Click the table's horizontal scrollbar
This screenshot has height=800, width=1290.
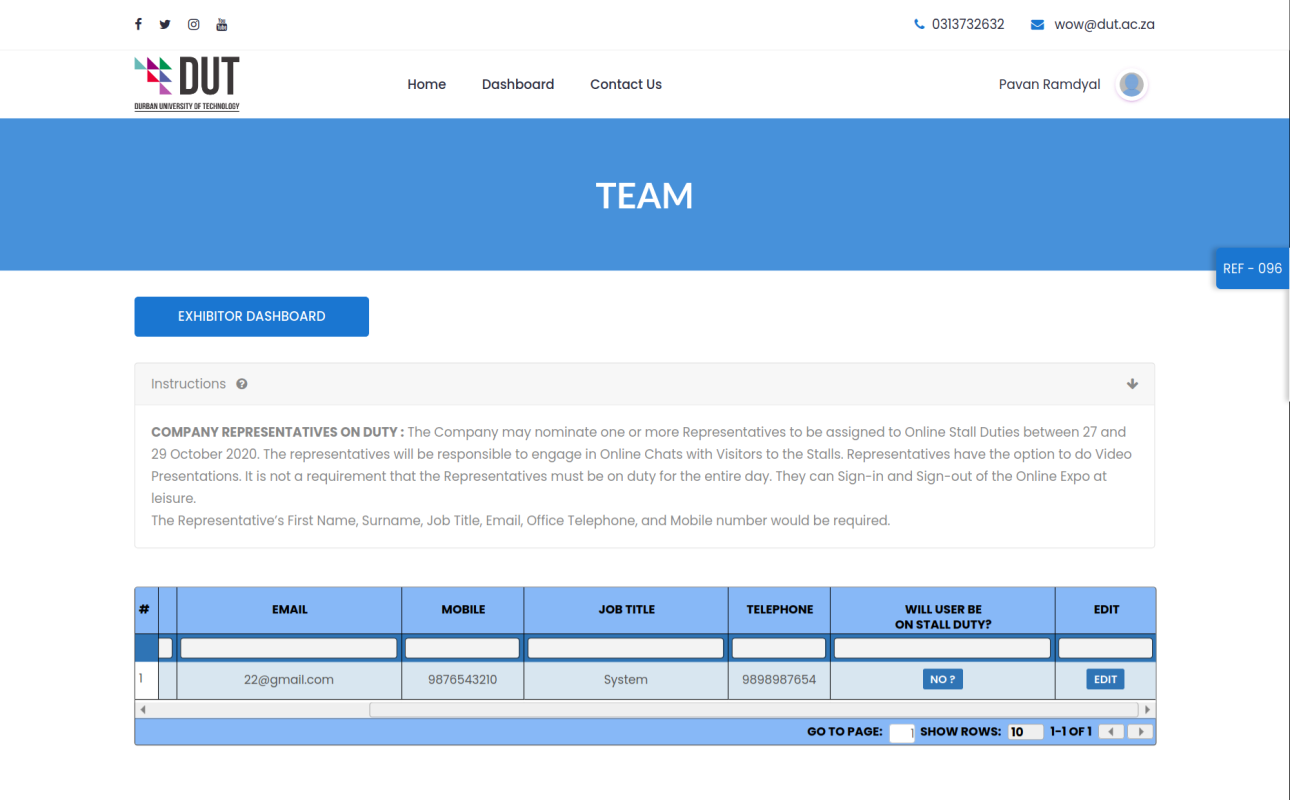pyautogui.click(x=752, y=709)
